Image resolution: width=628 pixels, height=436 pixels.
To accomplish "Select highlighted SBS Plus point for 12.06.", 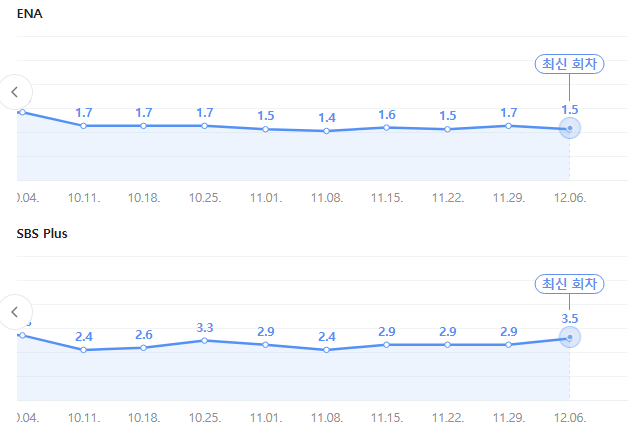I will pos(570,337).
